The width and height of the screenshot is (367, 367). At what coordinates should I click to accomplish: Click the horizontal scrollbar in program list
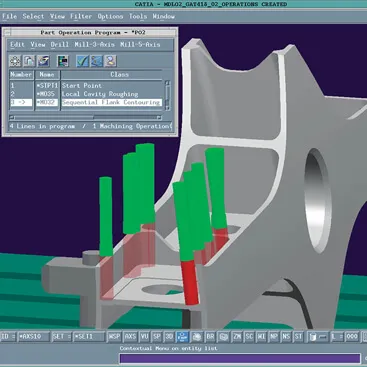(x=86, y=117)
